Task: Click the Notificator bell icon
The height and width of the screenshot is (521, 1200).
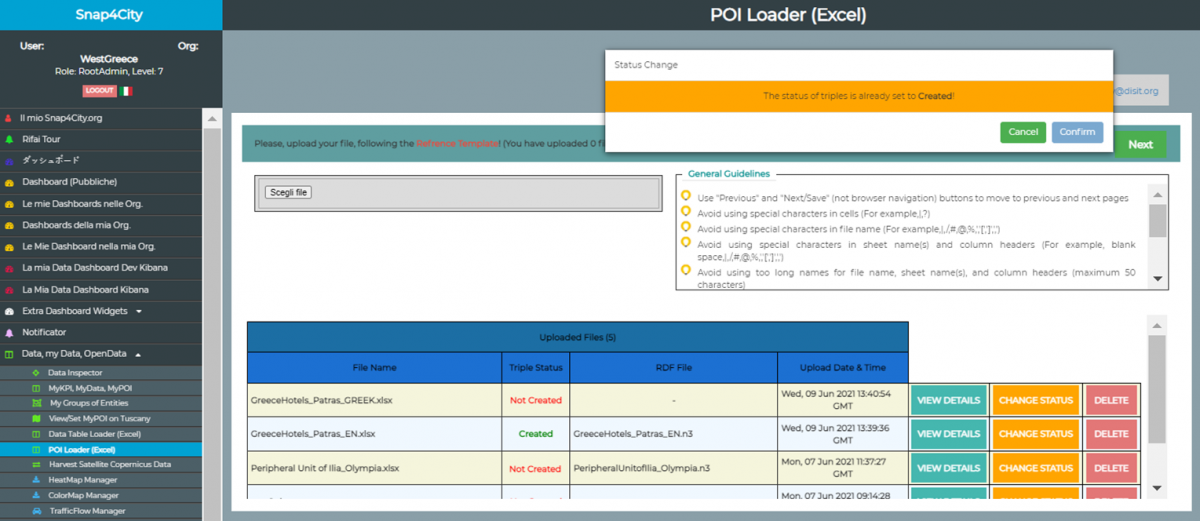Action: click(9, 332)
